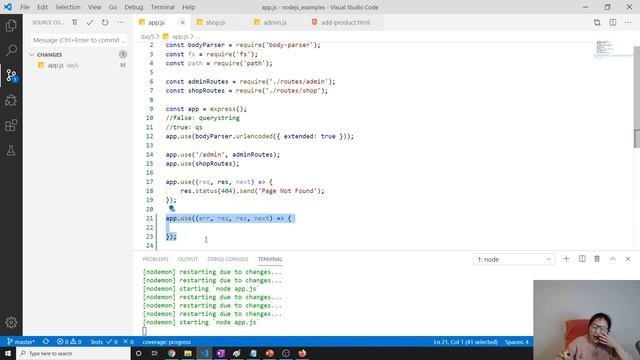Switch to the DEBUG CONSOLE panel tab
This screenshot has height=360, width=640.
pyautogui.click(x=228, y=259)
